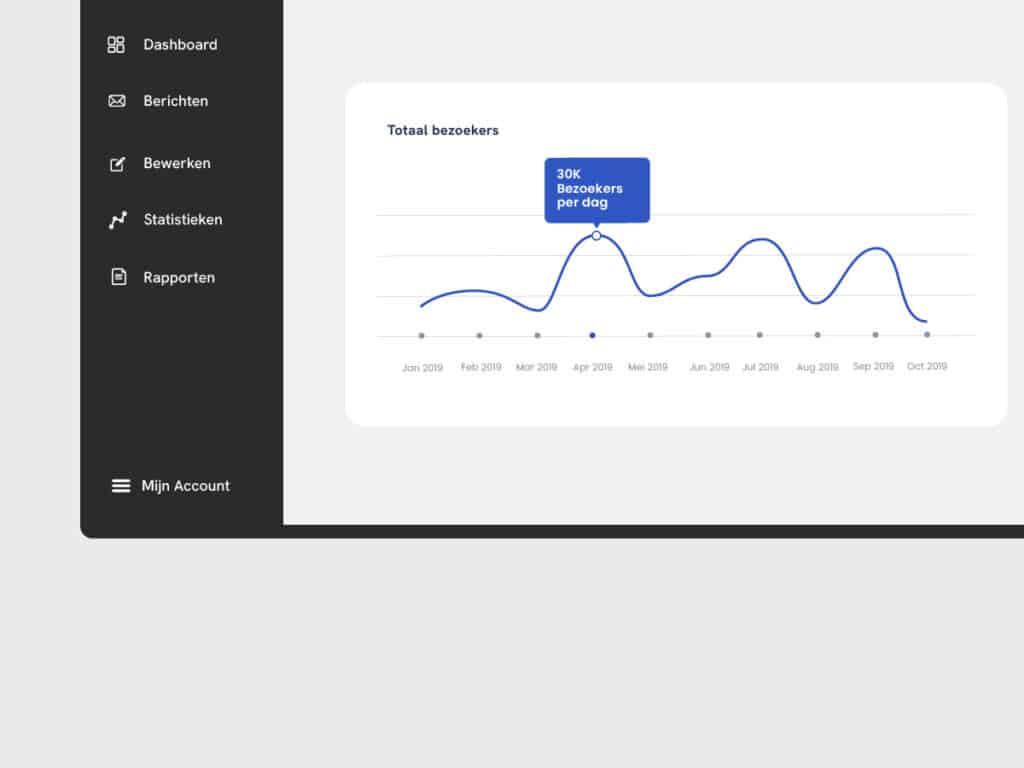1024x768 pixels.
Task: Click the Feb 2019 dot on the axis
Action: 479,336
